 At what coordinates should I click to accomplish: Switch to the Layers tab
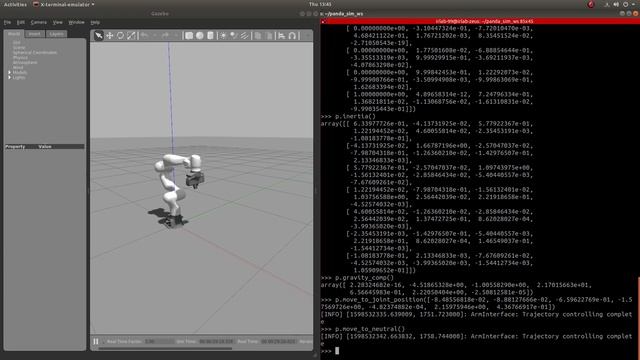(56, 34)
